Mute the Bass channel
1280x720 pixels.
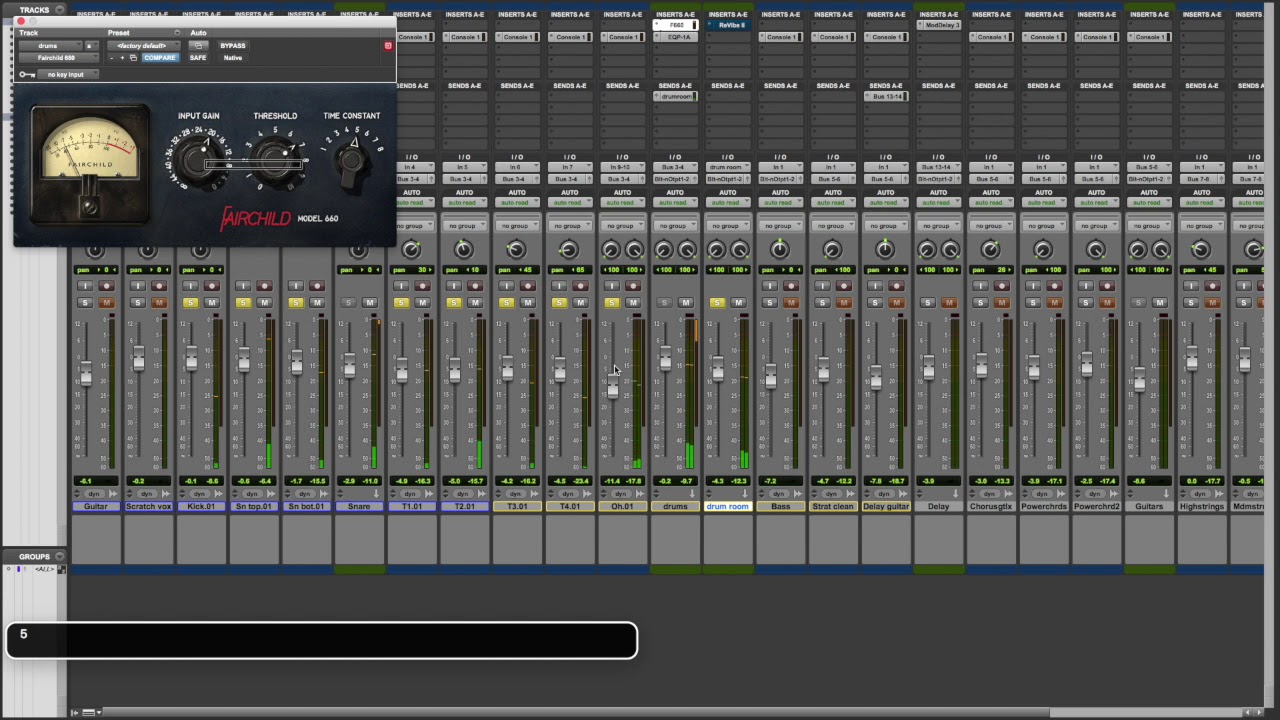click(791, 303)
